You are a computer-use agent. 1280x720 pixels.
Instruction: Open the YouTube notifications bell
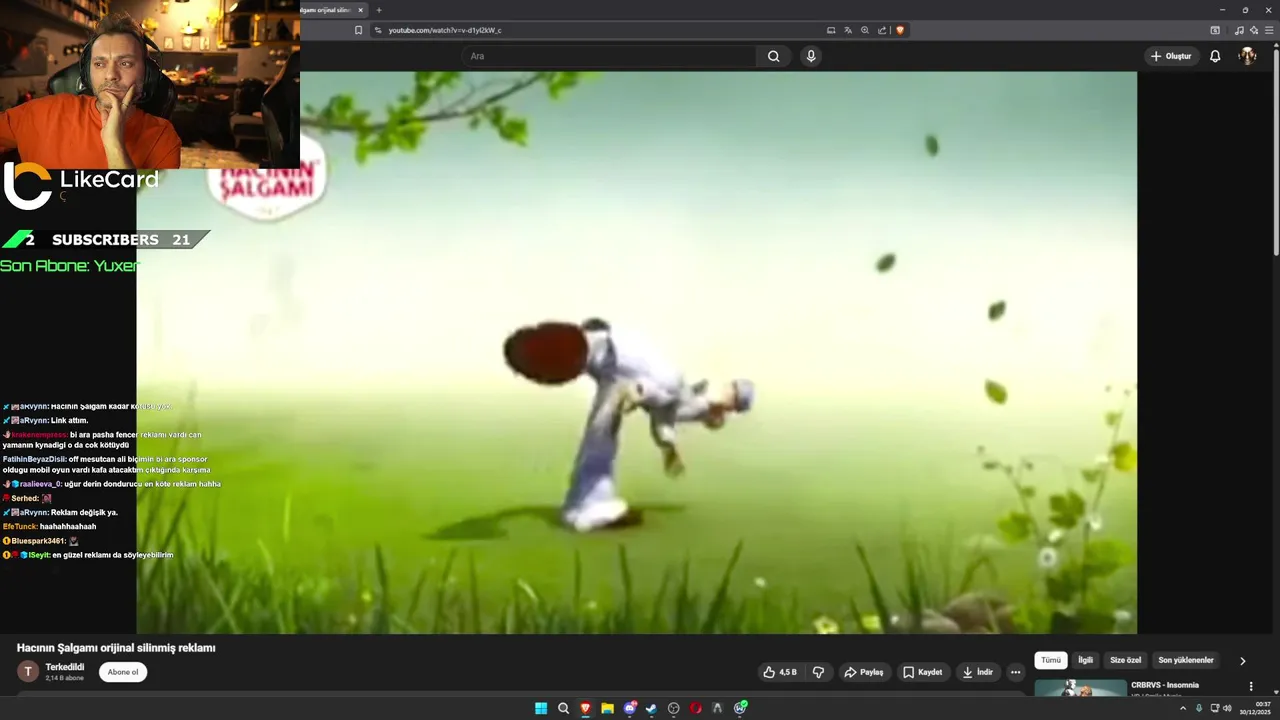click(x=1215, y=56)
